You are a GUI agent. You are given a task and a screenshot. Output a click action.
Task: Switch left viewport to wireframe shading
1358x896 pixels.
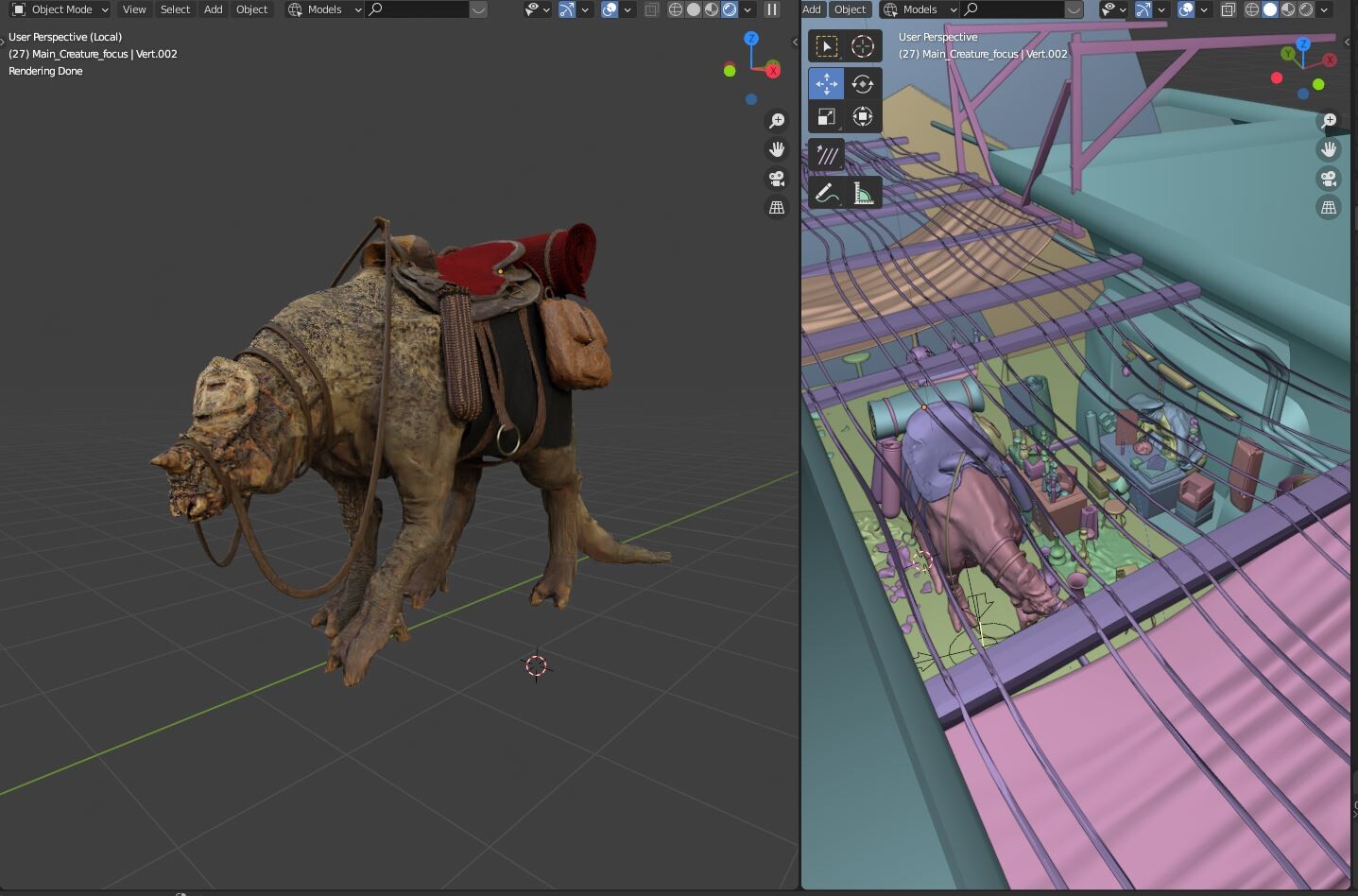point(676,9)
